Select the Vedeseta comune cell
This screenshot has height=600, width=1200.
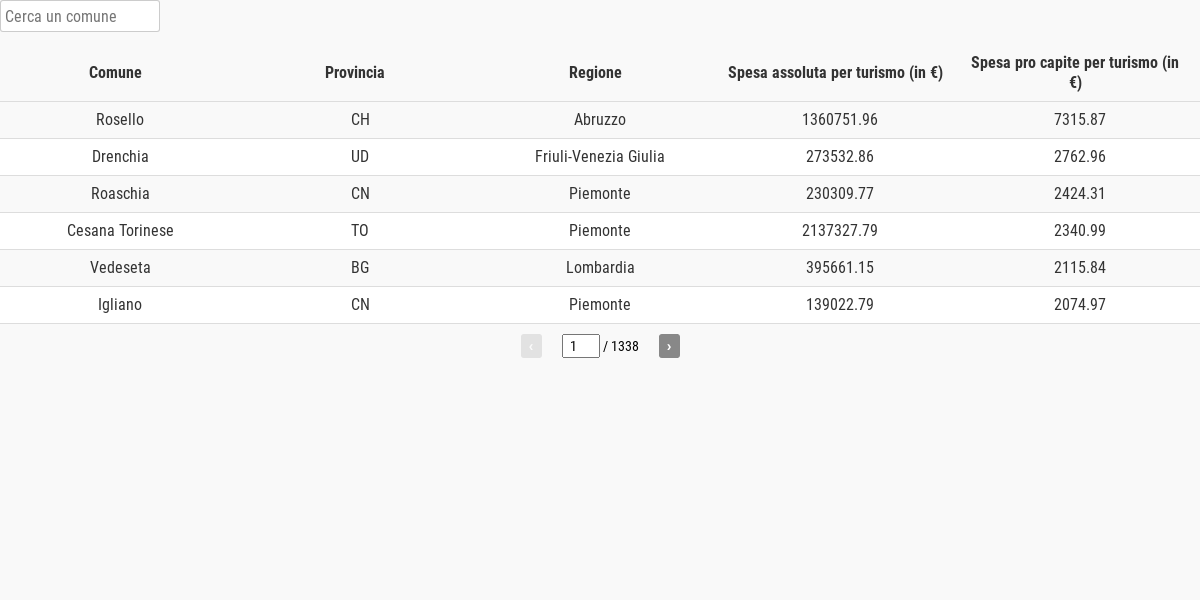tap(120, 268)
